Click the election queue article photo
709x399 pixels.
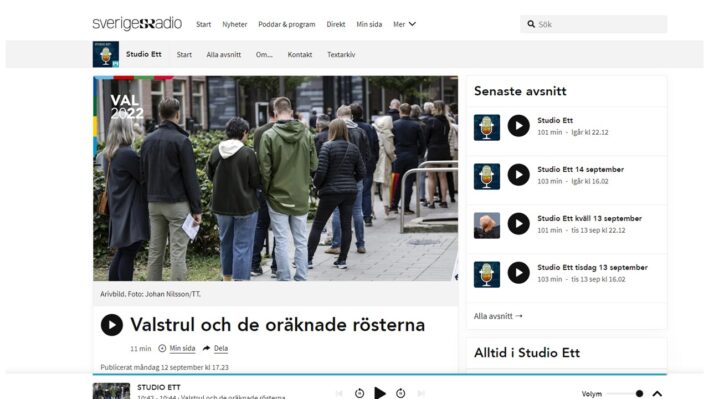[x=275, y=178]
